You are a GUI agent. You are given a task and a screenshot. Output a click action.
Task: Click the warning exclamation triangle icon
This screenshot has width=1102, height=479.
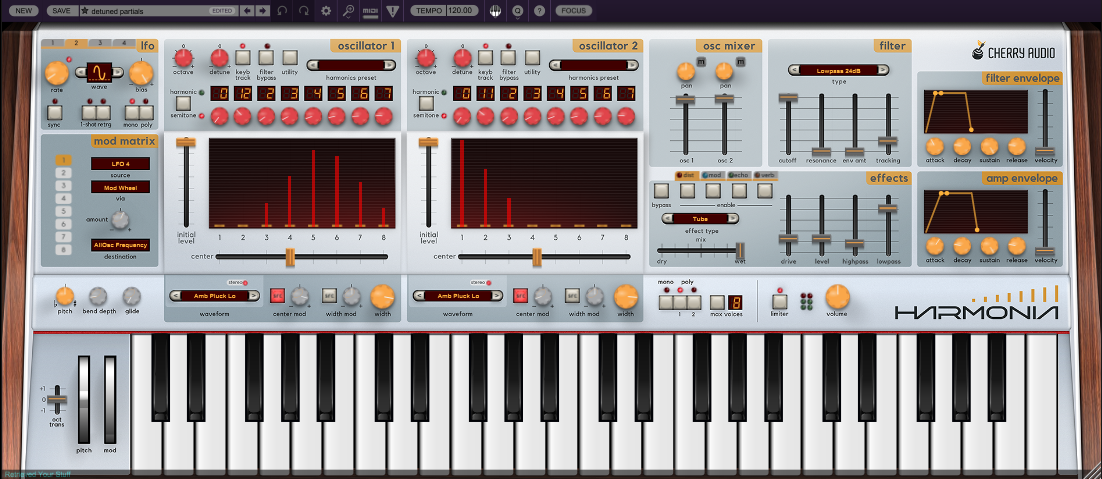(392, 11)
